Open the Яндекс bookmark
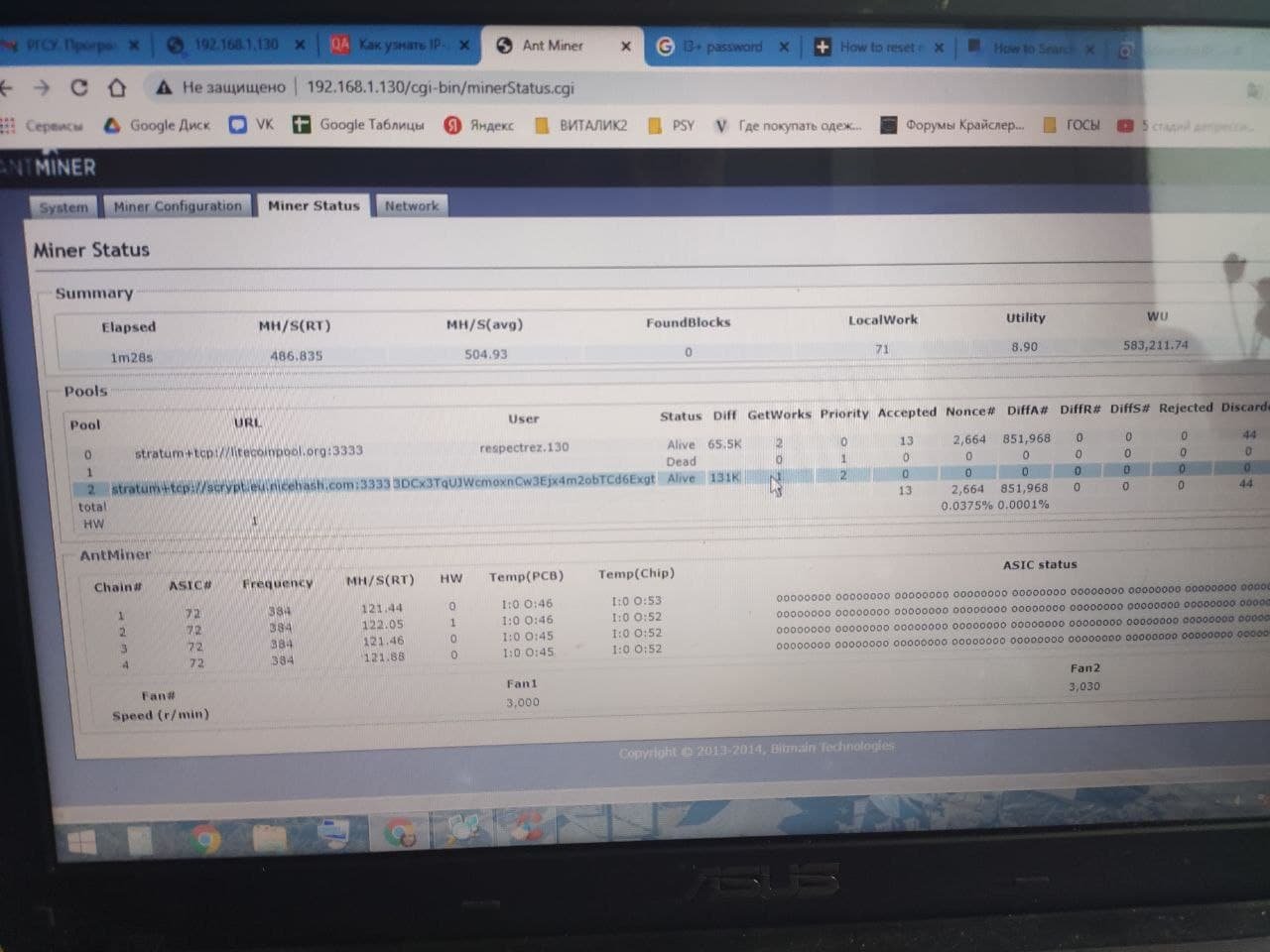The height and width of the screenshot is (952, 1270). point(479,125)
